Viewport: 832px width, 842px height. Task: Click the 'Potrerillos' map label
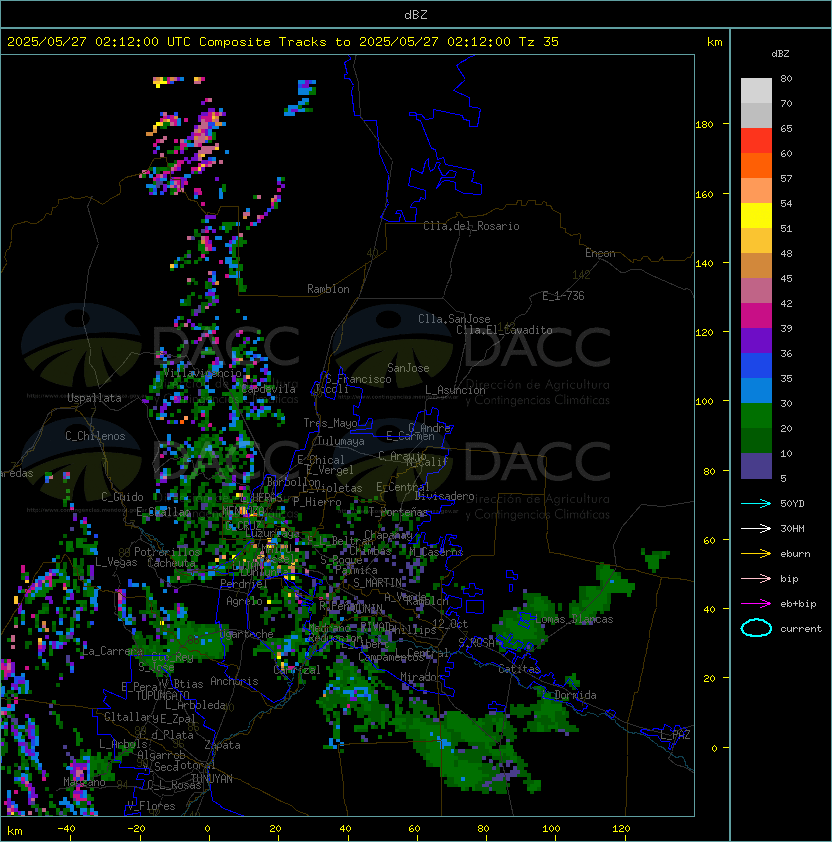167,552
